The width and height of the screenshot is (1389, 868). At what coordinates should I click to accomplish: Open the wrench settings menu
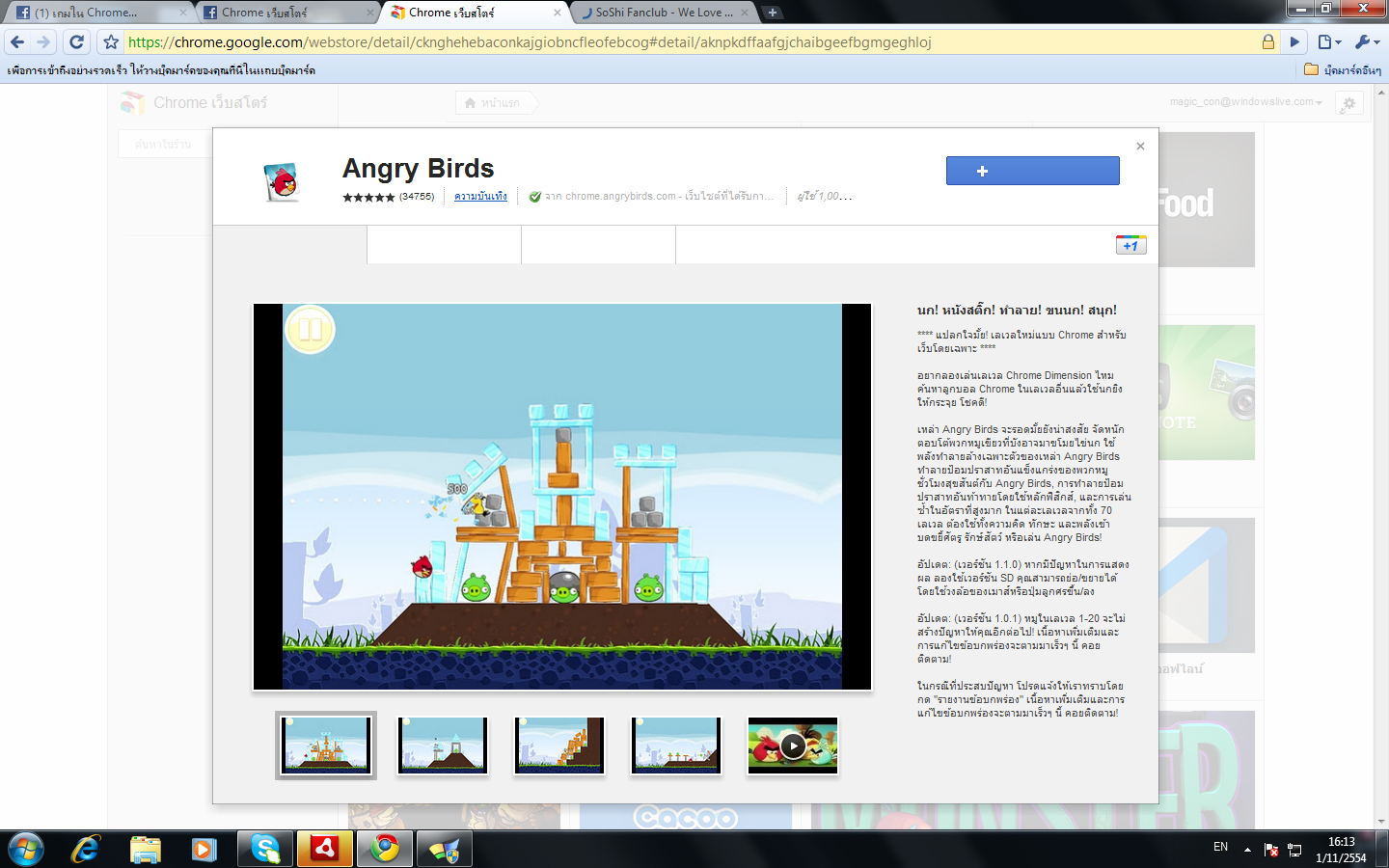[1367, 42]
